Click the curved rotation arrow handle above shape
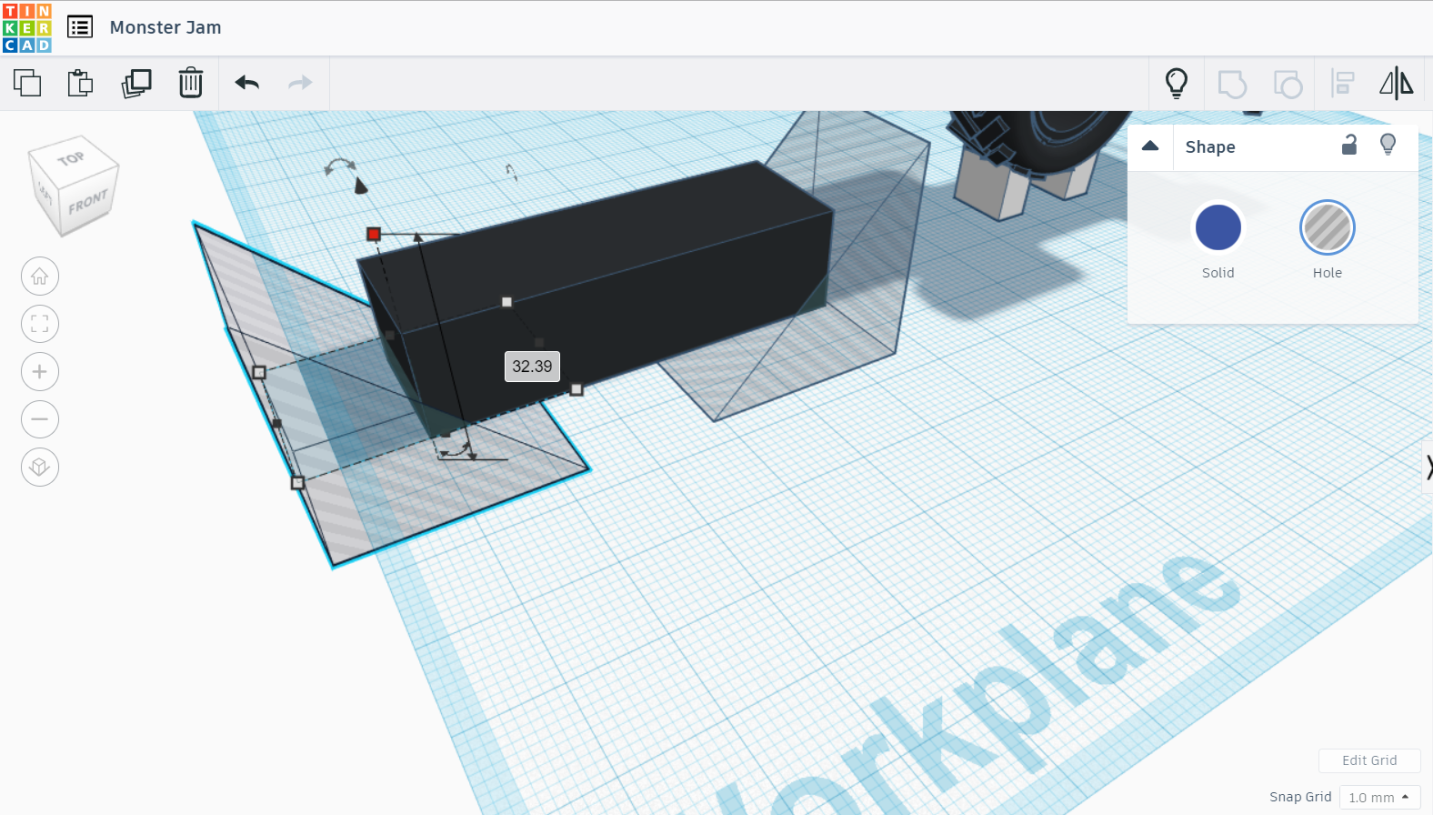 (x=340, y=166)
